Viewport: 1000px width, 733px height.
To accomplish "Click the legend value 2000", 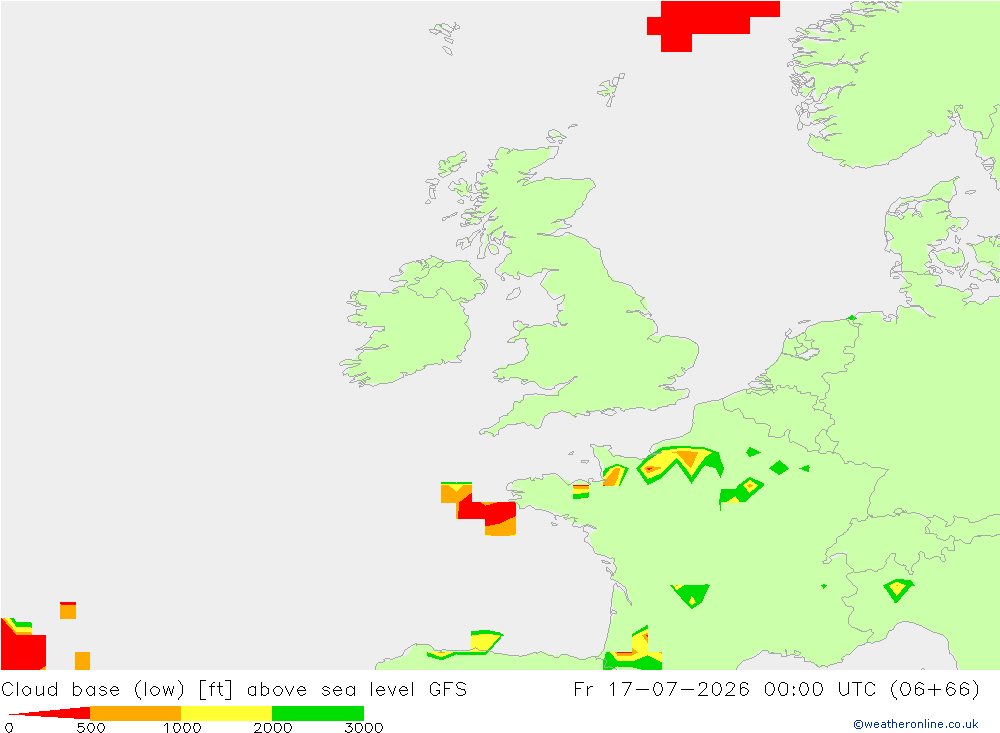I will (272, 727).
